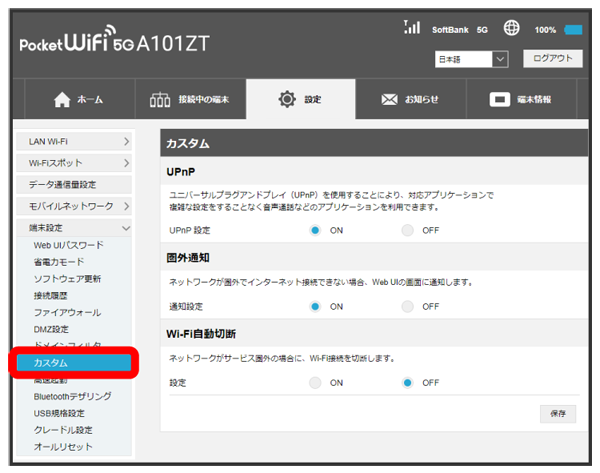Open the 端末情報 tab
The image size is (600, 473).
[520, 100]
